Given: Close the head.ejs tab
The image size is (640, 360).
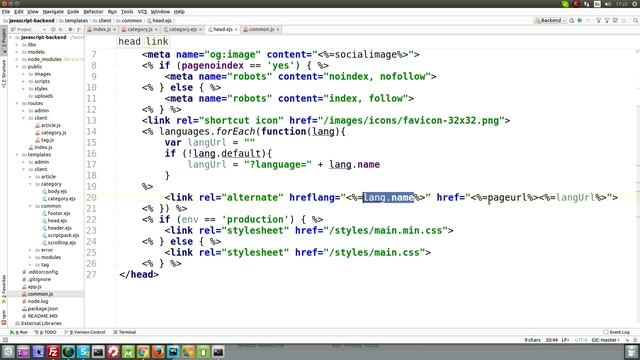Looking at the screenshot, I should (x=236, y=29).
